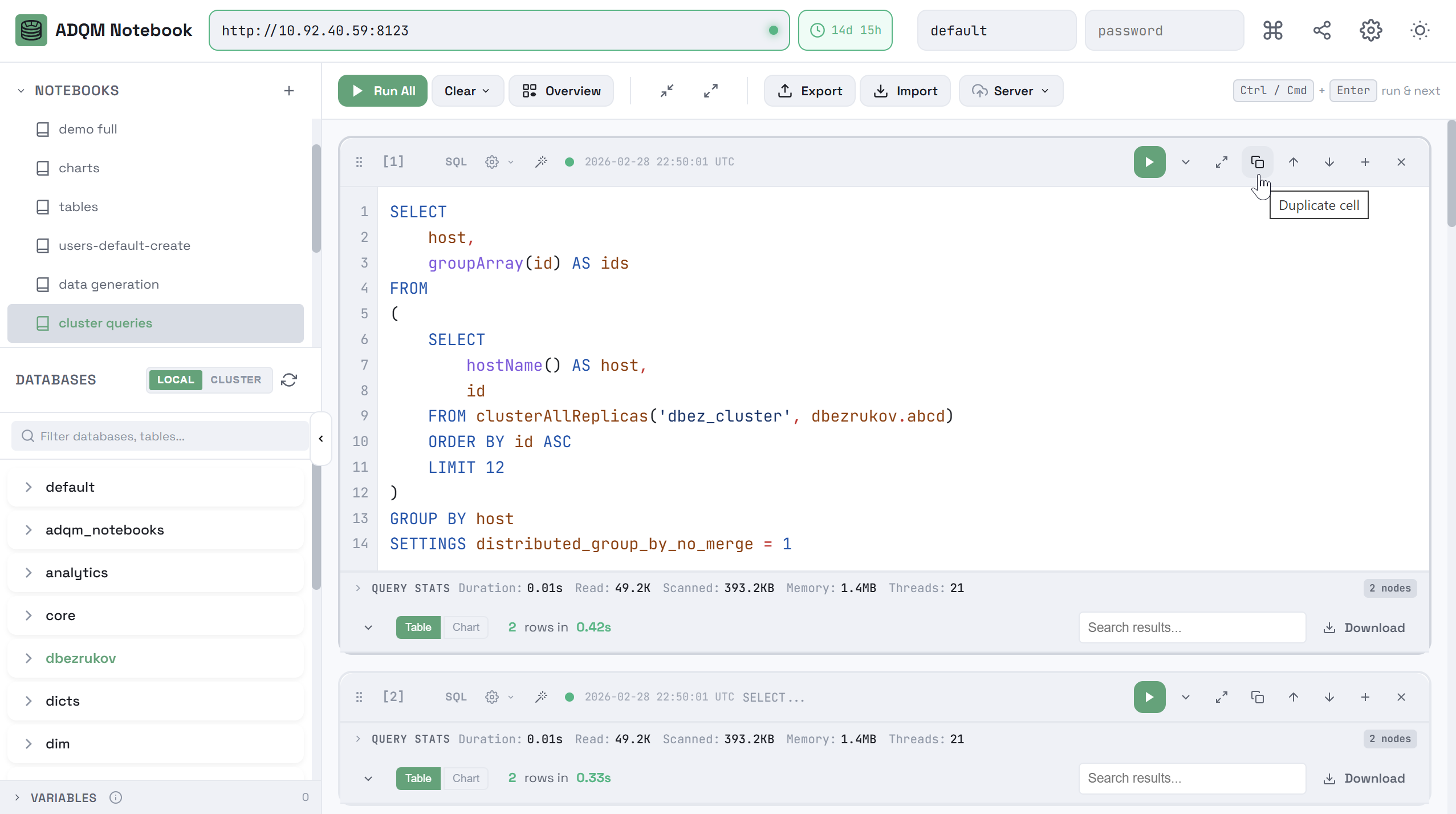Click the share icon in header
This screenshot has width=1456, height=814.
(x=1321, y=30)
